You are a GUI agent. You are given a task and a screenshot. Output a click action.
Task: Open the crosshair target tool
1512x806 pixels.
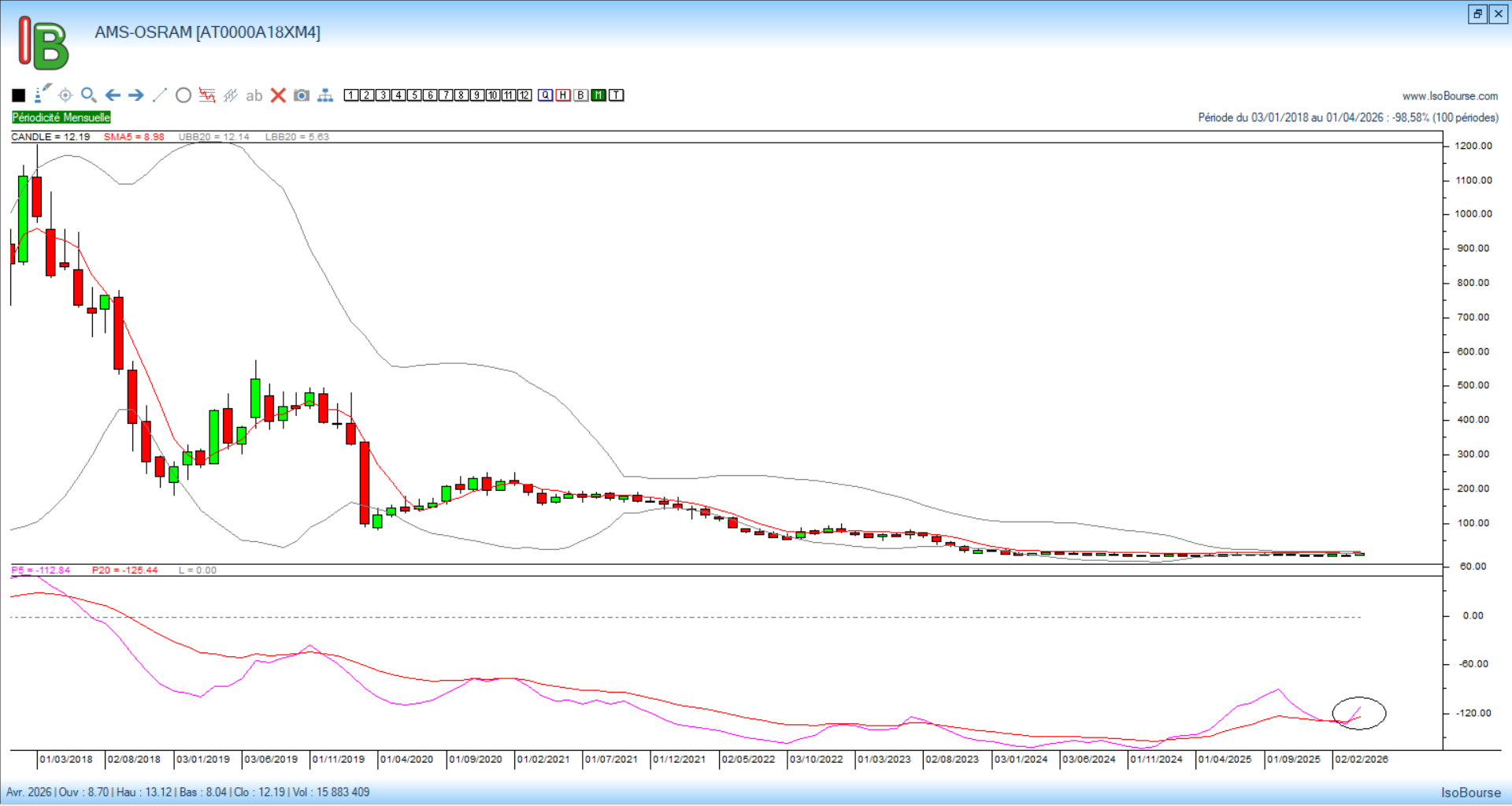pyautogui.click(x=65, y=95)
